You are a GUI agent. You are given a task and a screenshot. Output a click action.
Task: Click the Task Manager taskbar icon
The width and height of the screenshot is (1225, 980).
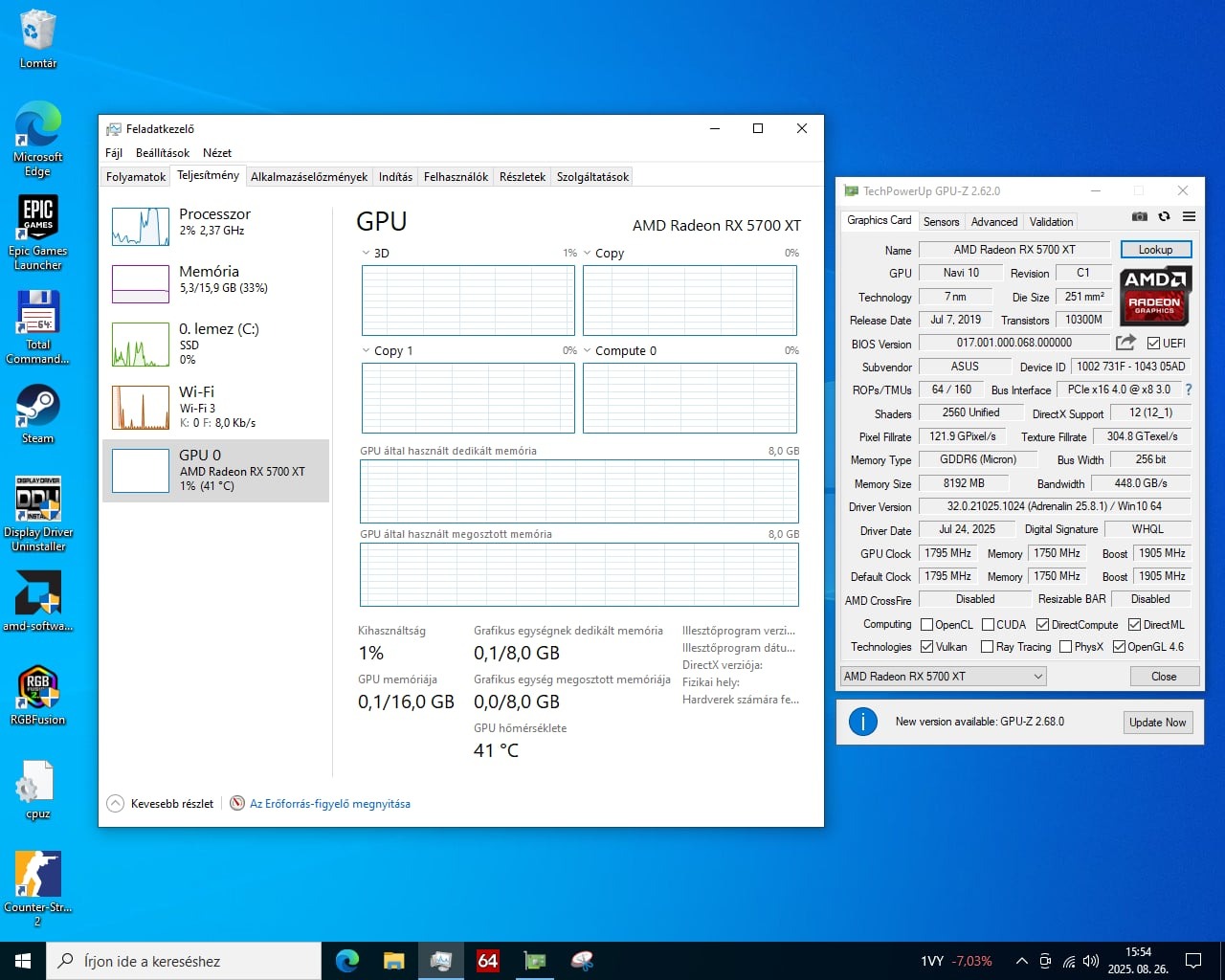(440, 961)
